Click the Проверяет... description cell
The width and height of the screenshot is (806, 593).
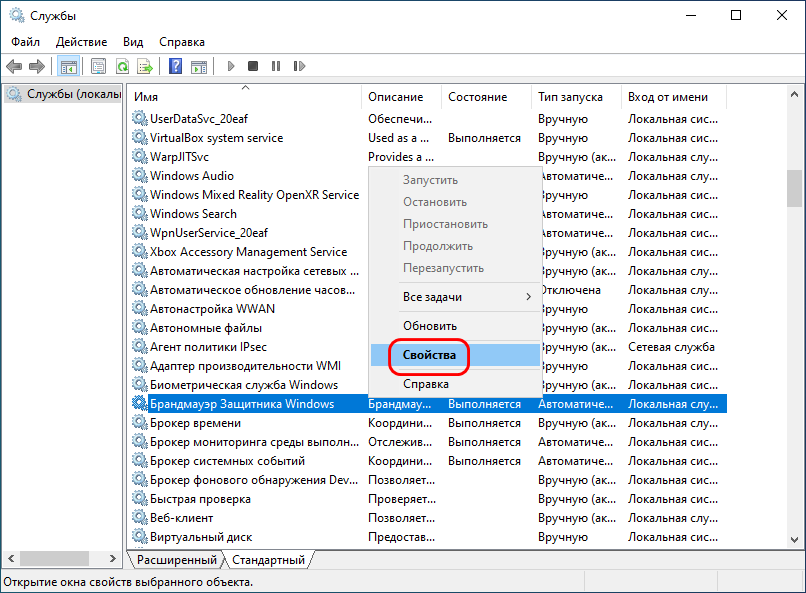tap(402, 499)
